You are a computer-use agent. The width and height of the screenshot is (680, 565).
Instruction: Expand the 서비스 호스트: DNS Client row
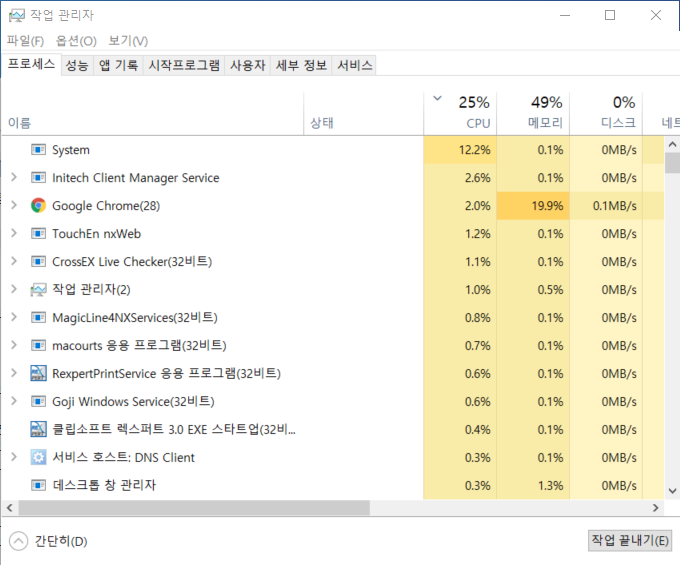(14, 457)
